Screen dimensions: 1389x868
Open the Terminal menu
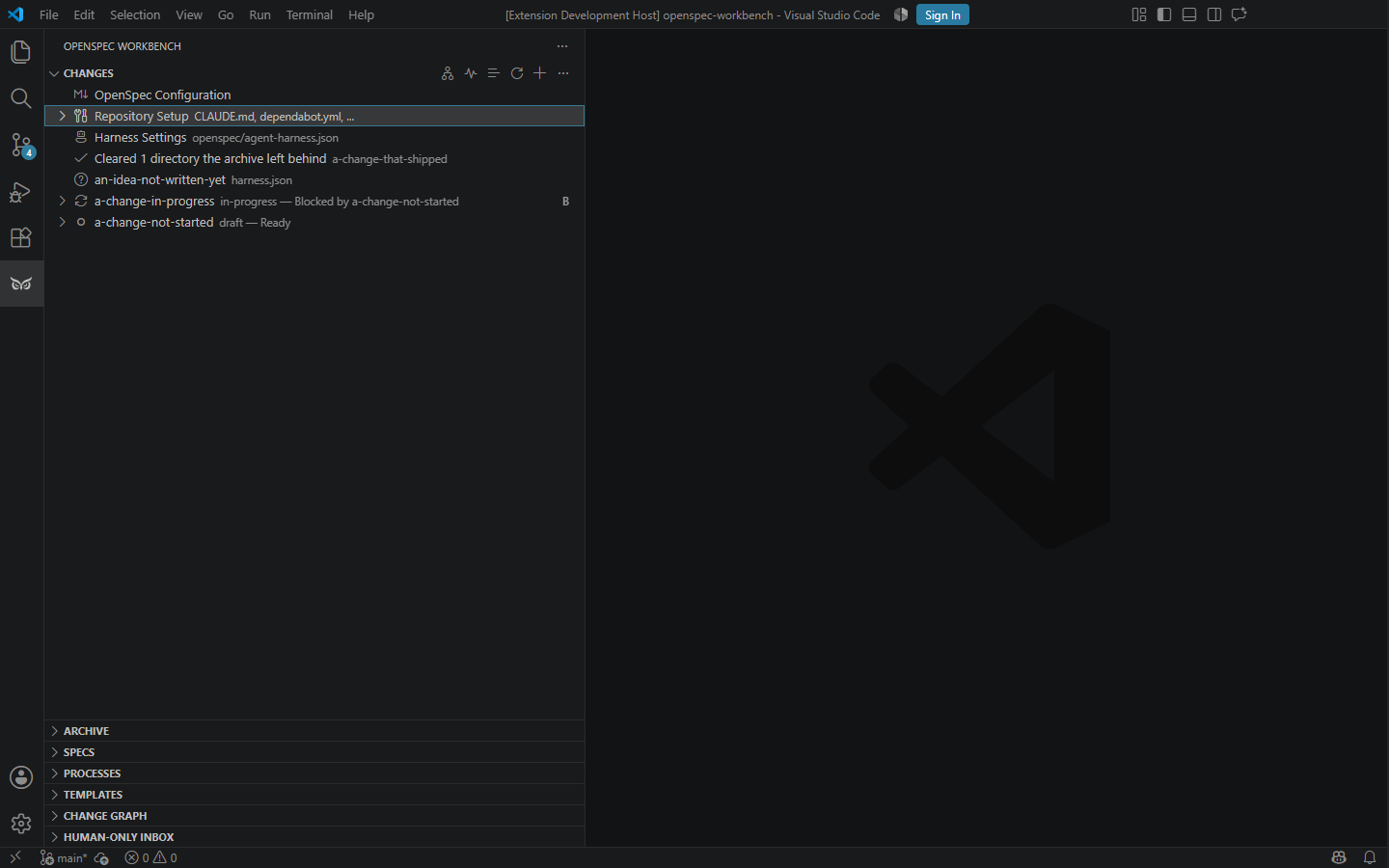[310, 14]
